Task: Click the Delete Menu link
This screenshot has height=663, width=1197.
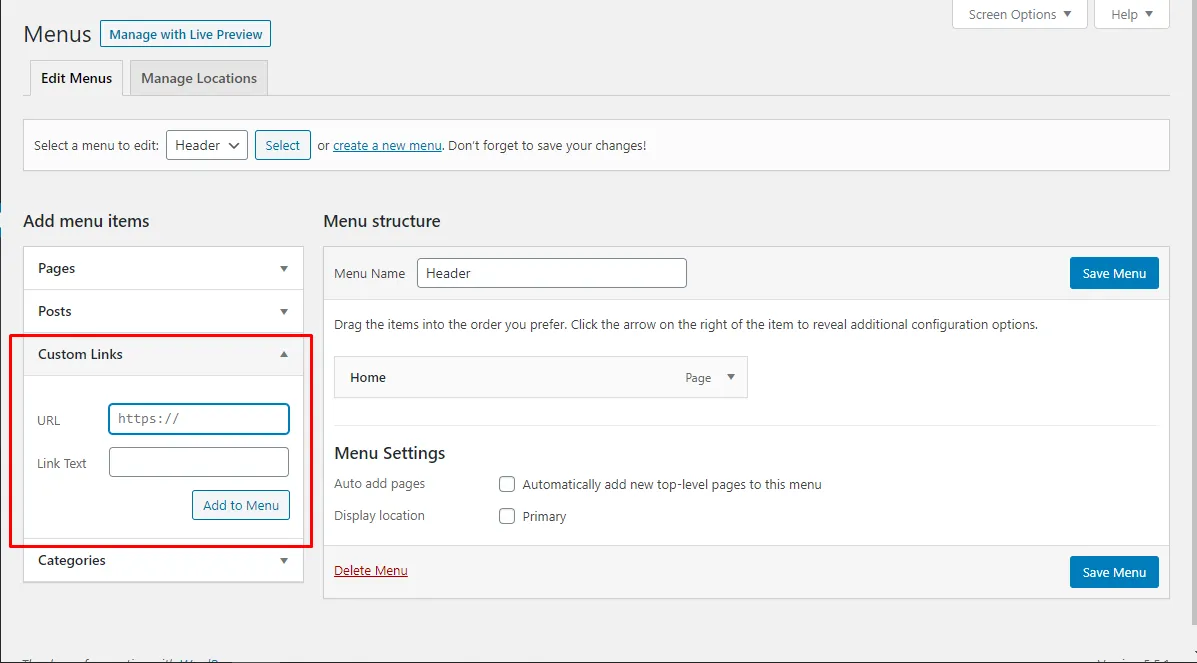Action: coord(371,570)
